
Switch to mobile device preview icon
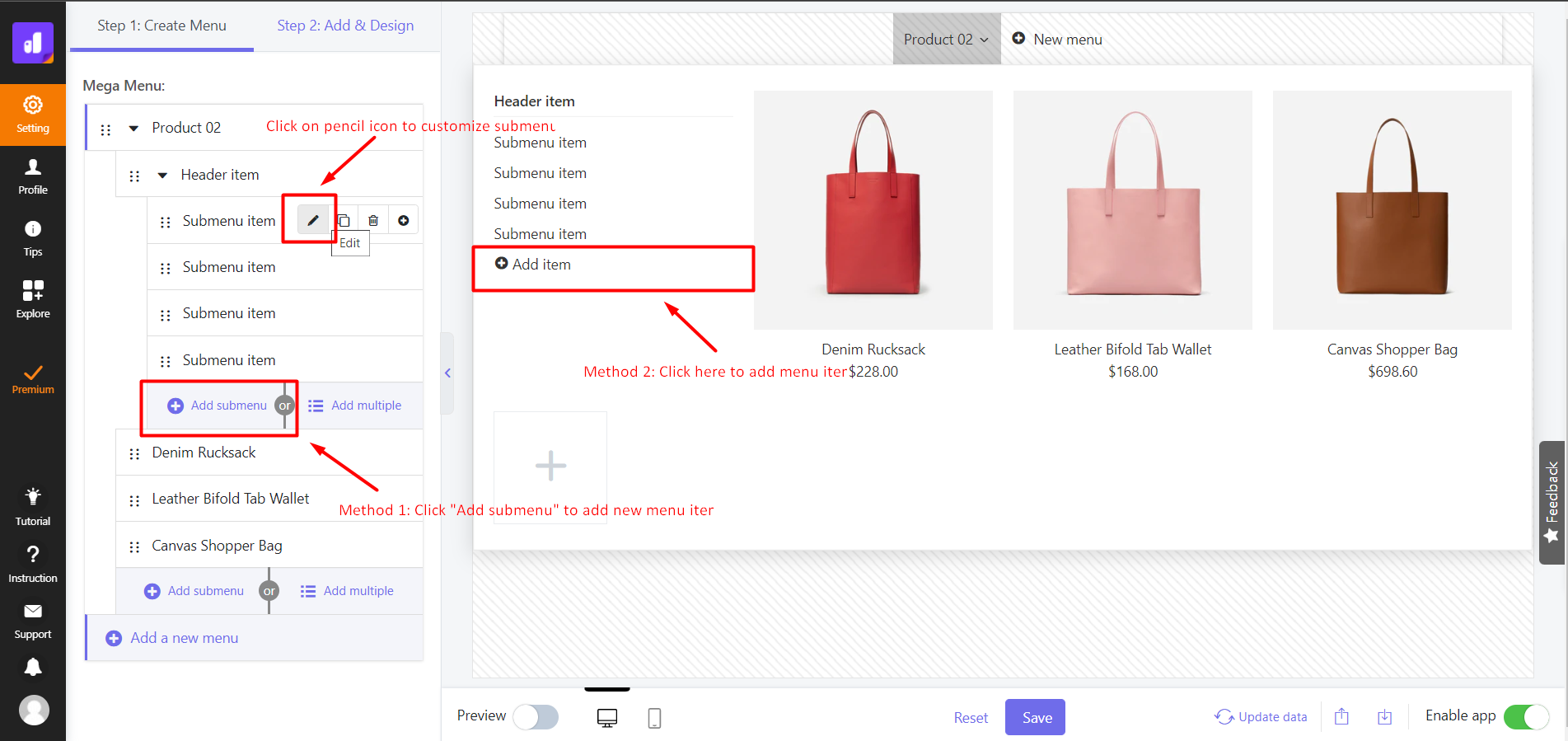654,718
